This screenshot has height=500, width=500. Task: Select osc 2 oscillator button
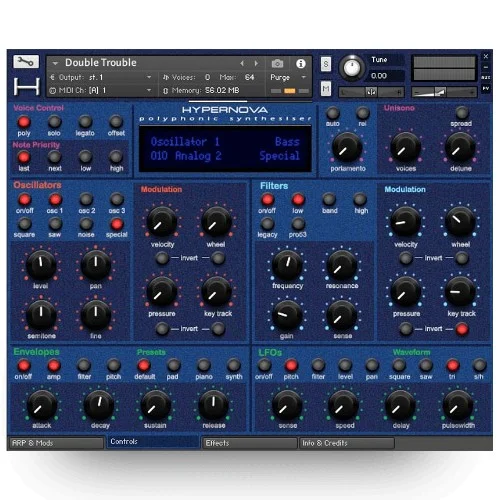(86, 199)
